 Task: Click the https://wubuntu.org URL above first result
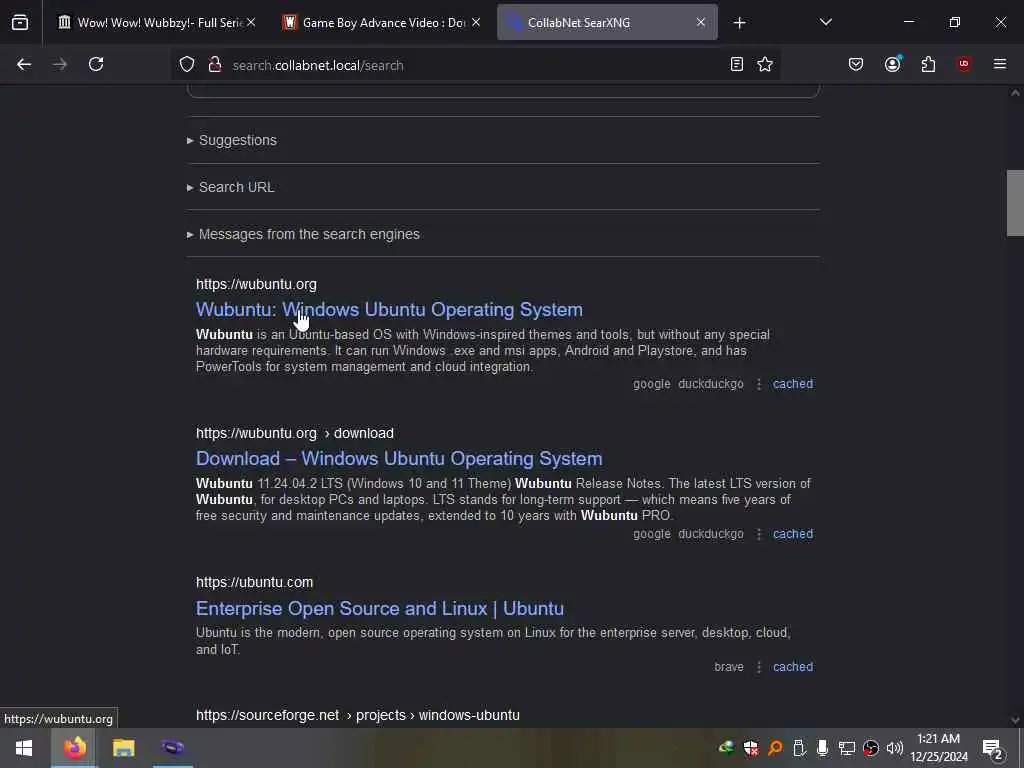[x=256, y=285]
